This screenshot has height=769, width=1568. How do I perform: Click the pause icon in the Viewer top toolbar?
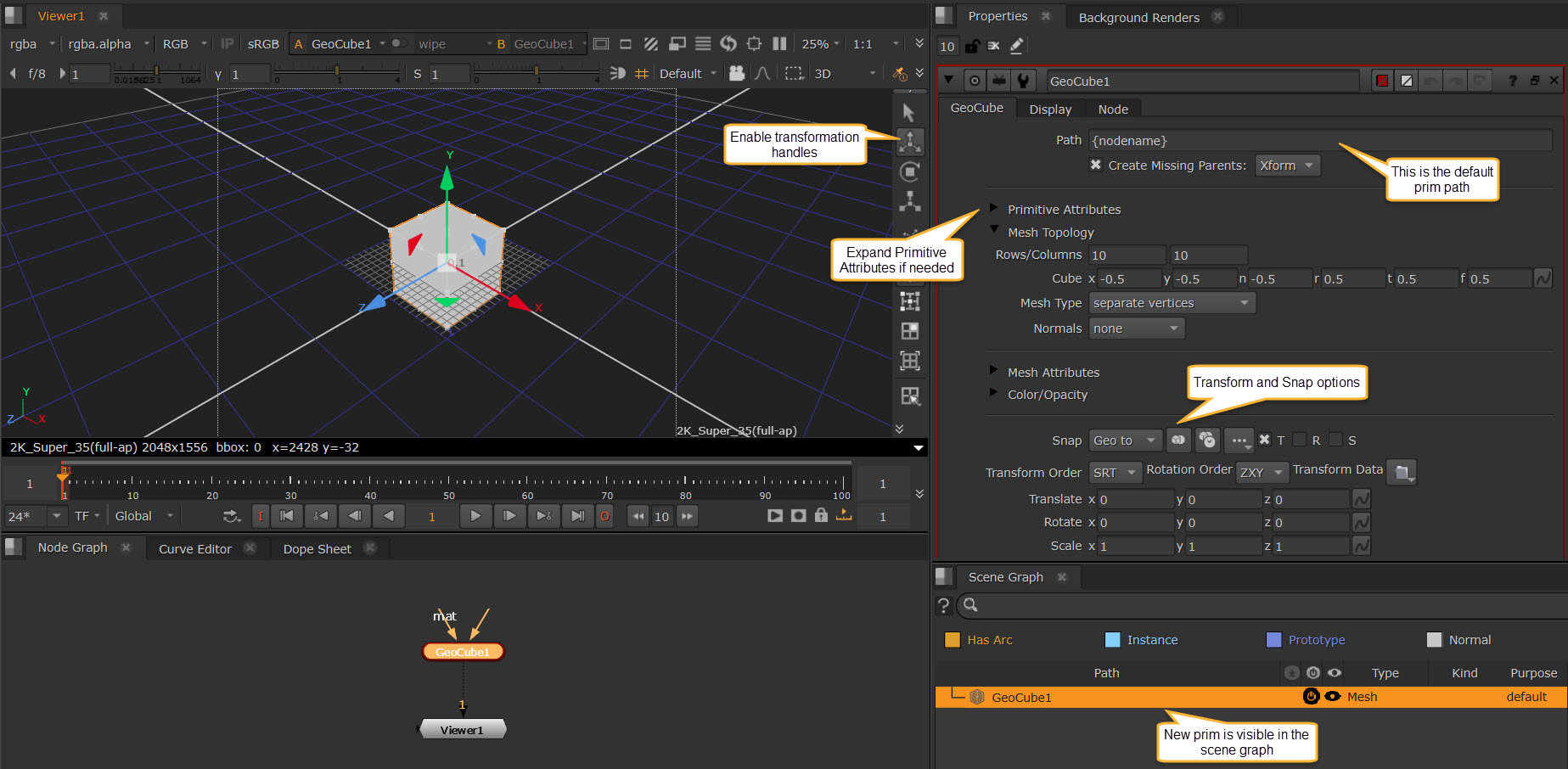(778, 43)
